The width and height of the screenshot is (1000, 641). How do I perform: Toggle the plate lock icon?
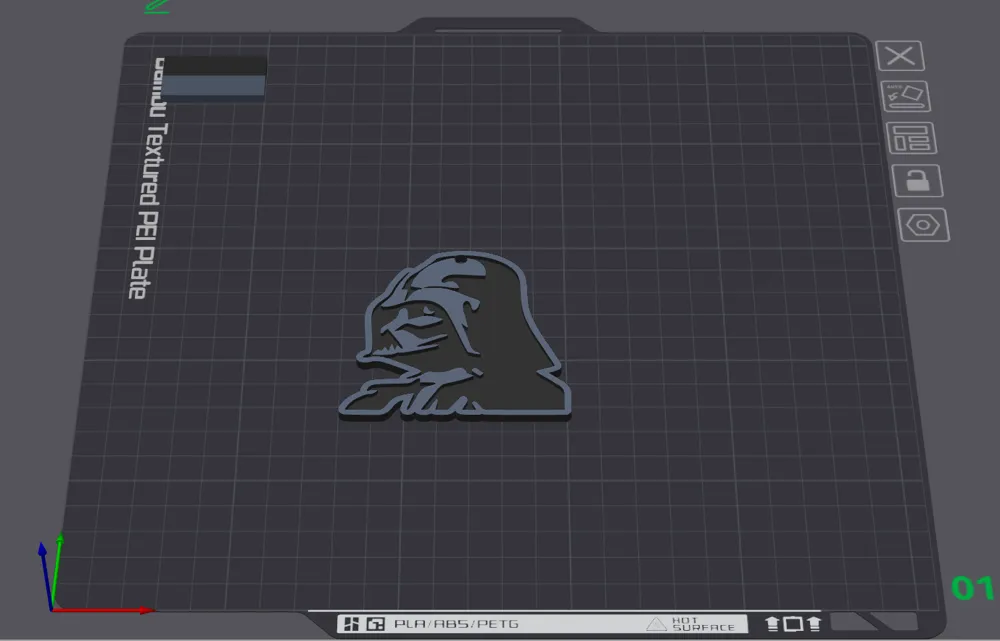[917, 181]
